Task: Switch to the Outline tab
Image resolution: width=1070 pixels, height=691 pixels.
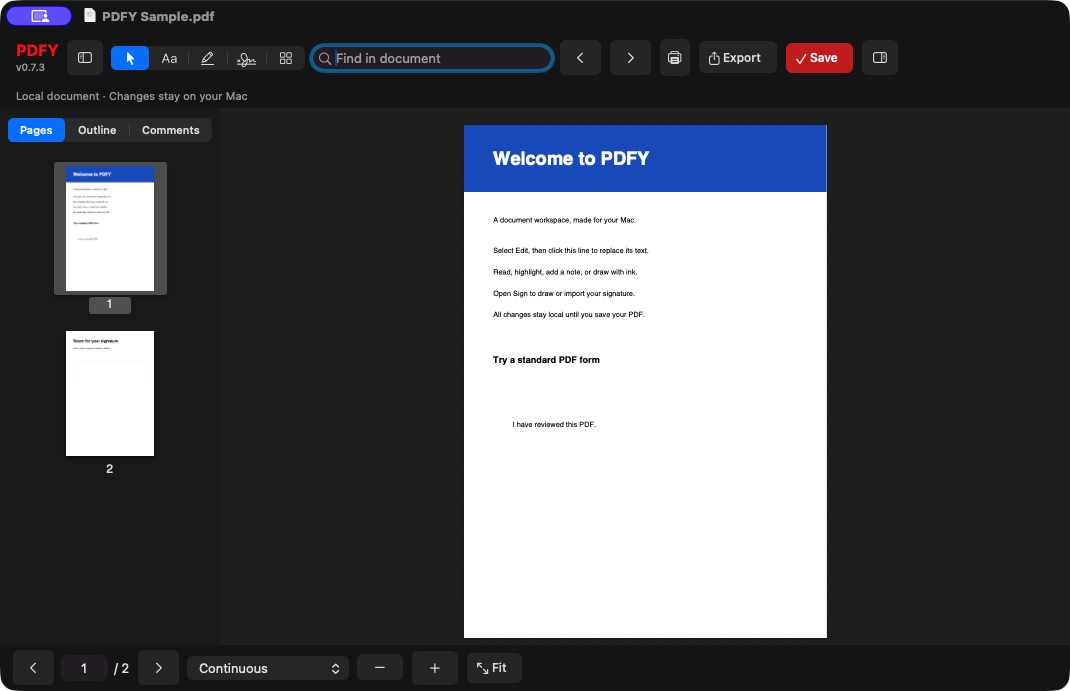Action: point(97,130)
